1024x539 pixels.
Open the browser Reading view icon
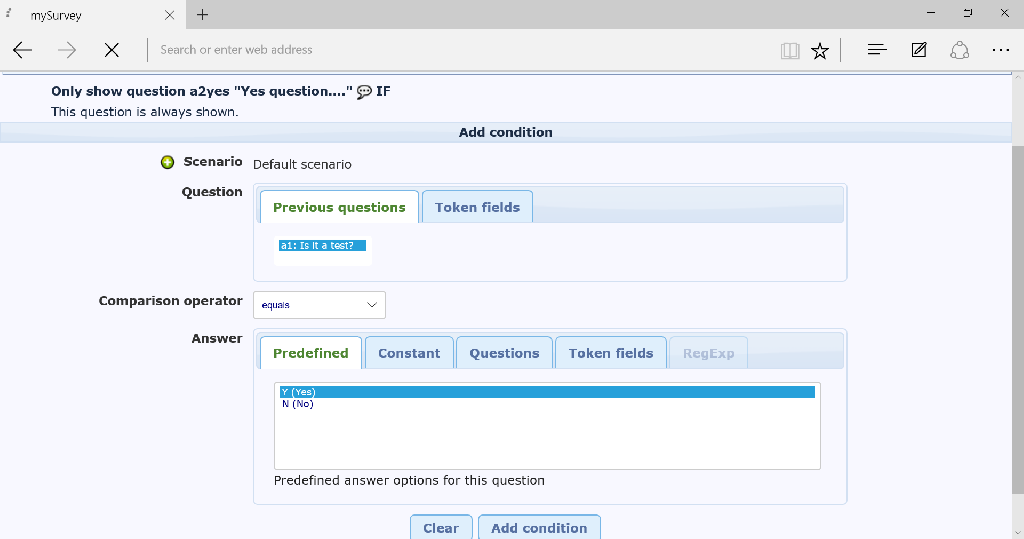(790, 50)
